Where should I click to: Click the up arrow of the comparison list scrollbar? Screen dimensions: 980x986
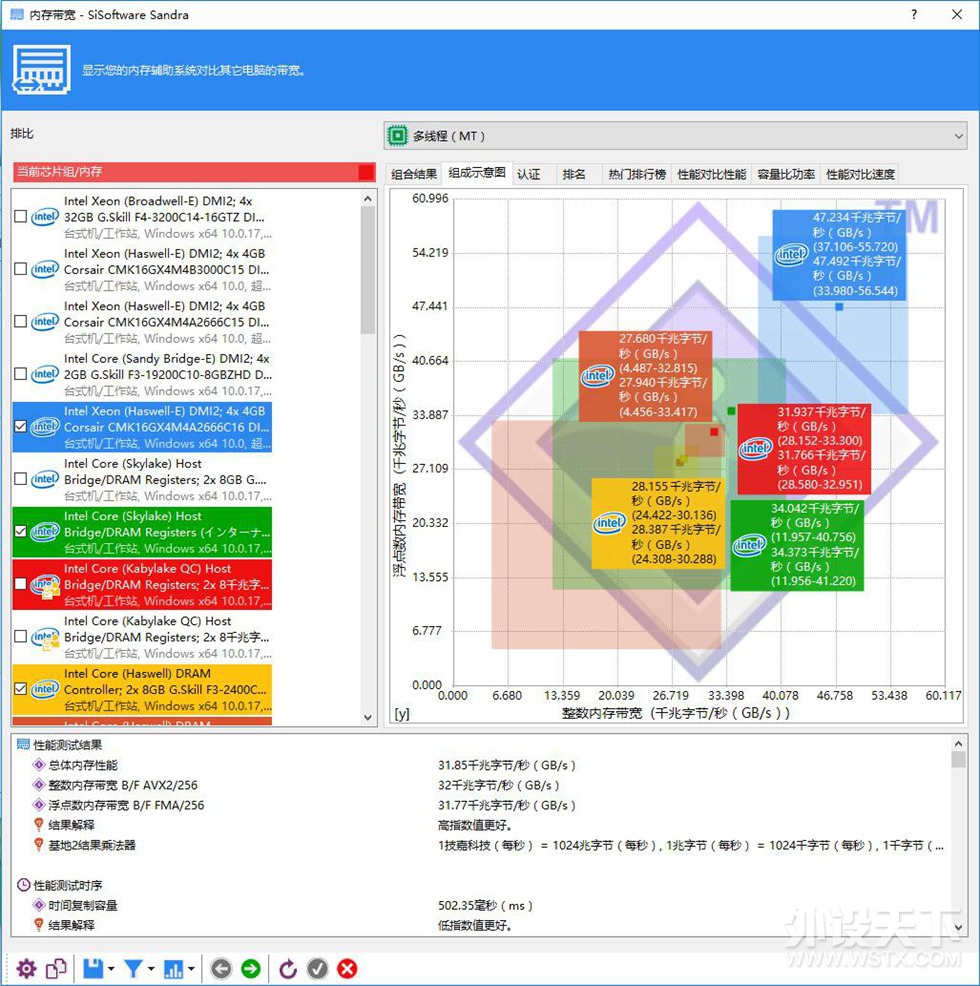[x=368, y=199]
